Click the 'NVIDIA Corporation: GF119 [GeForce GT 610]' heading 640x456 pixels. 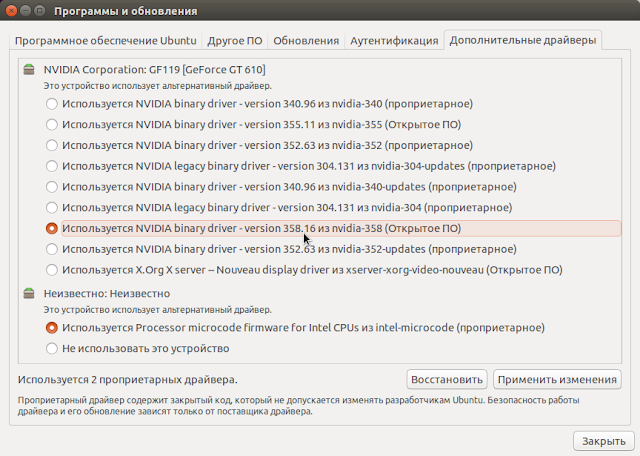pos(155,70)
